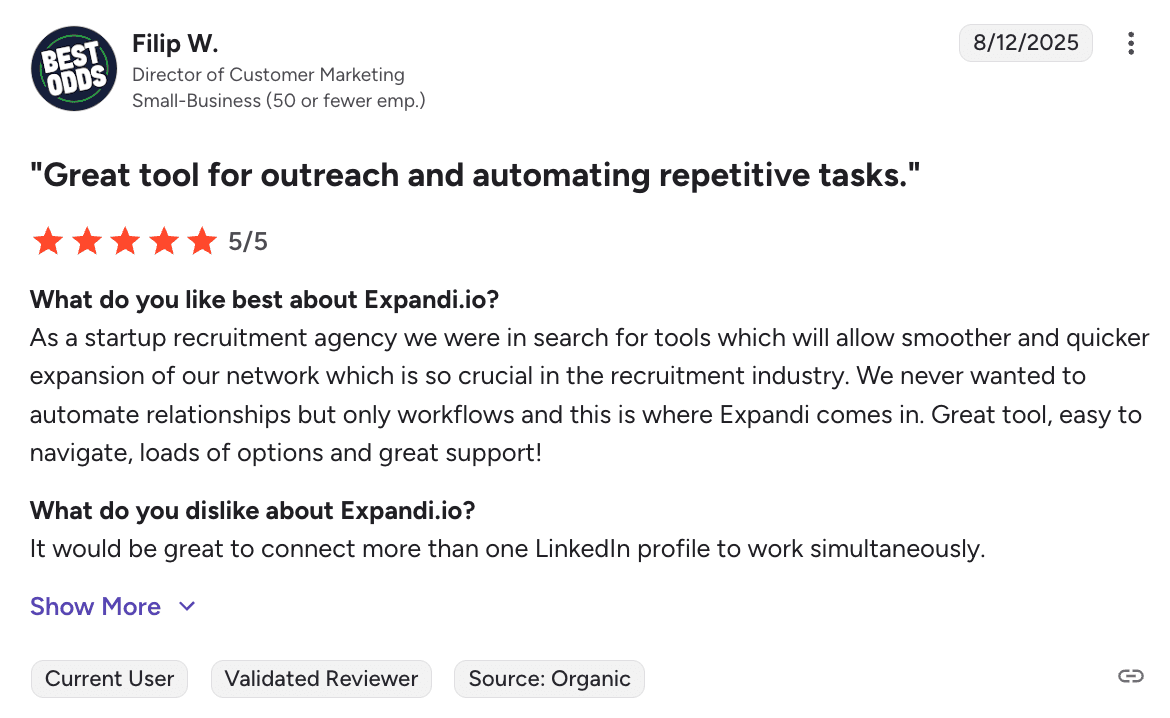Click the second rating star
This screenshot has height=718, width=1170.
(86, 241)
